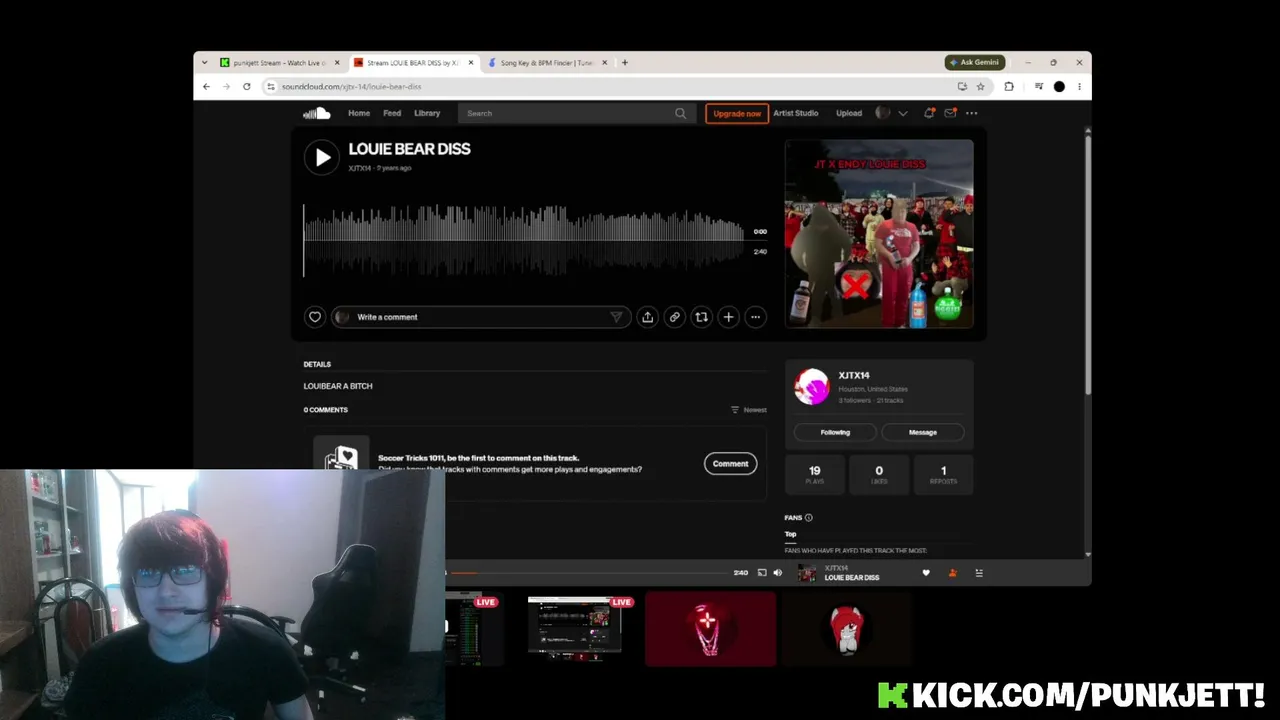Select the Stream LOUIE BEAR DISS tab
This screenshot has height=720, width=1280.
[414, 62]
